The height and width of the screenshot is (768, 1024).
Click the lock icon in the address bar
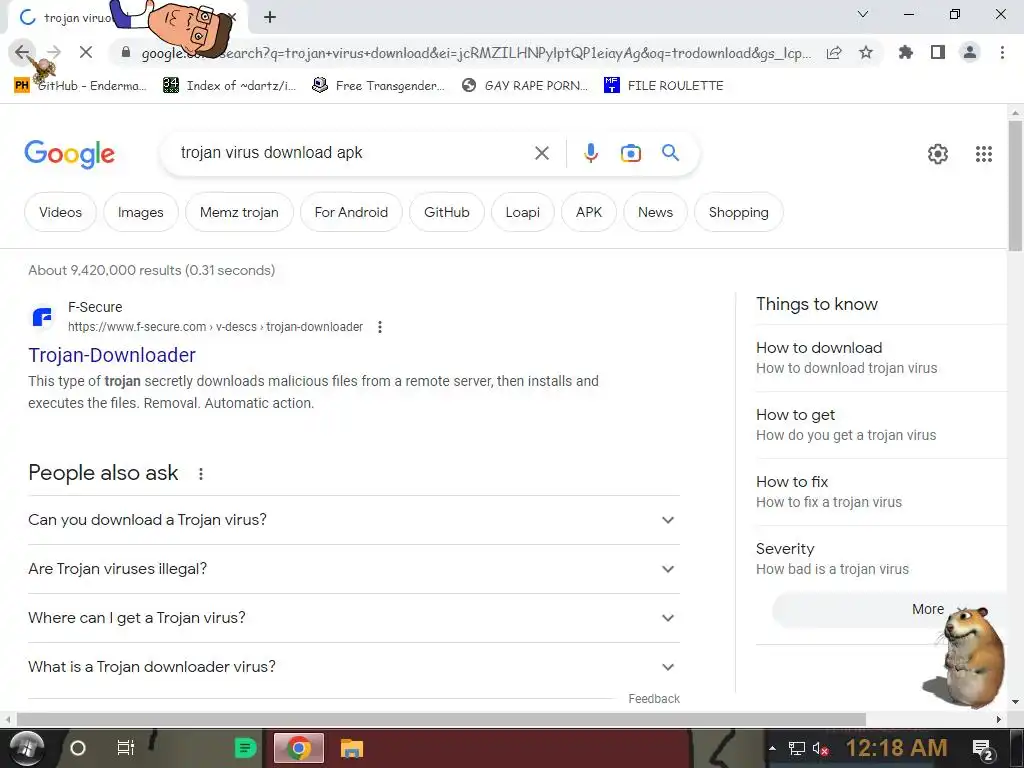126,53
